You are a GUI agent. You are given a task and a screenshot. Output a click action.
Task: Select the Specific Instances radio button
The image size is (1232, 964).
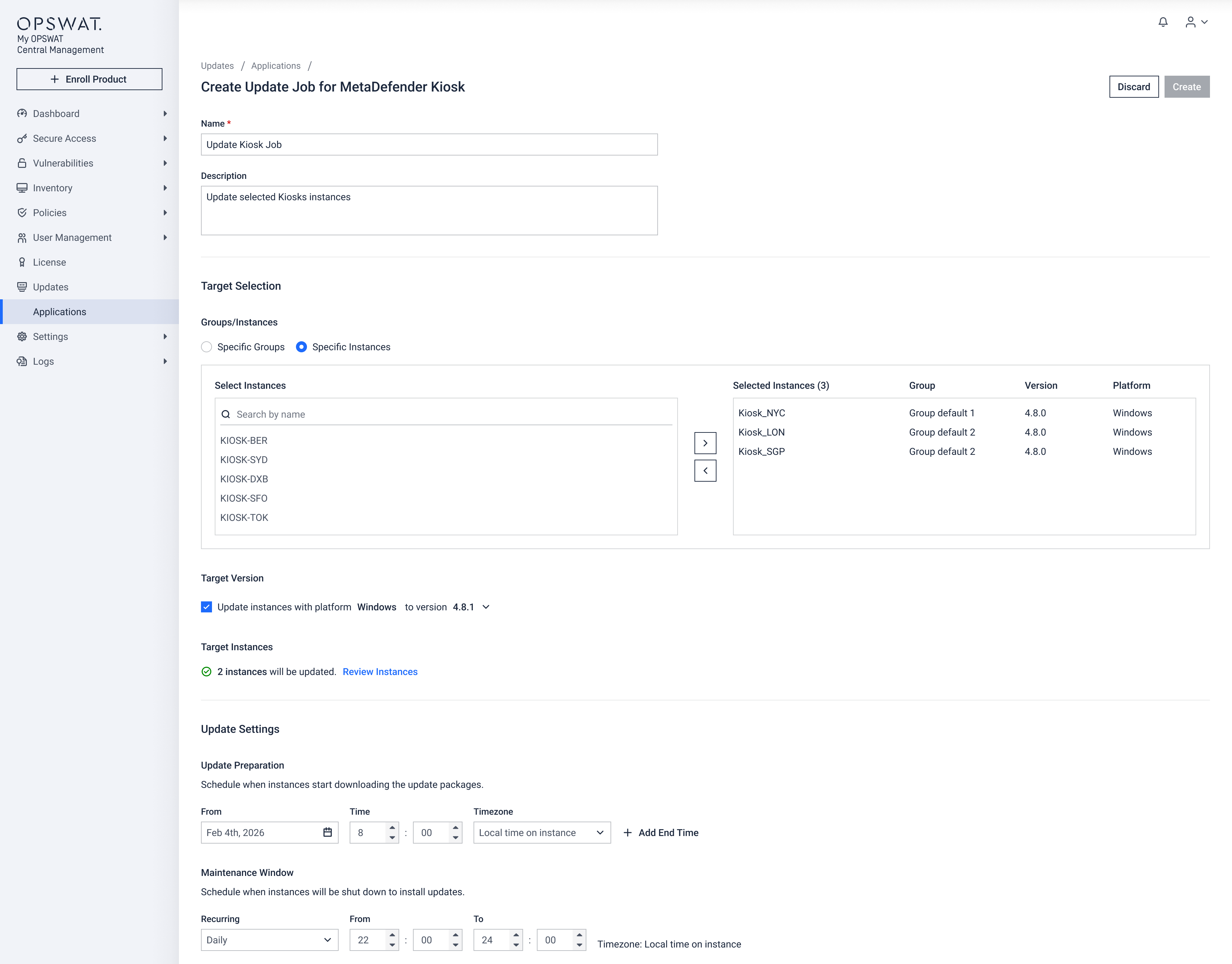[x=301, y=347]
